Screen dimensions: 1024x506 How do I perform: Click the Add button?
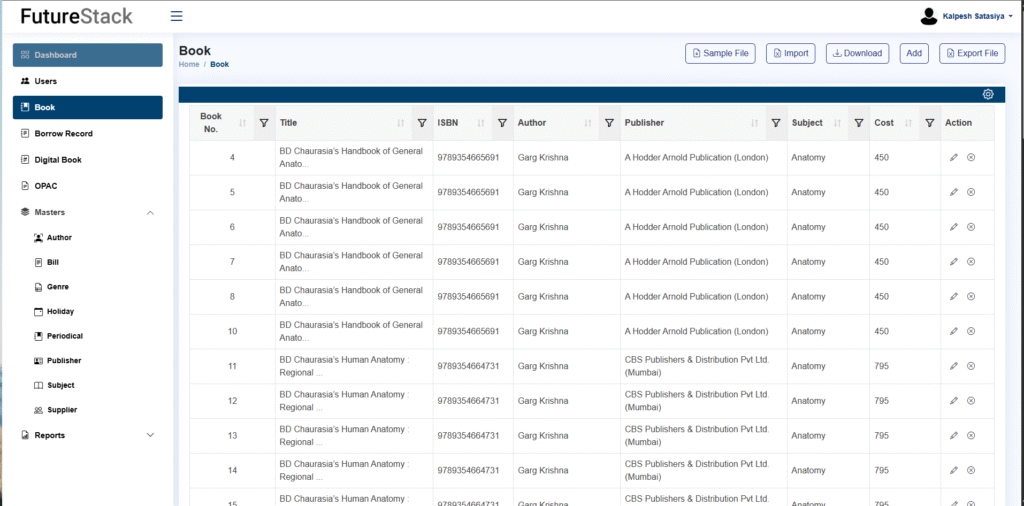pos(914,54)
